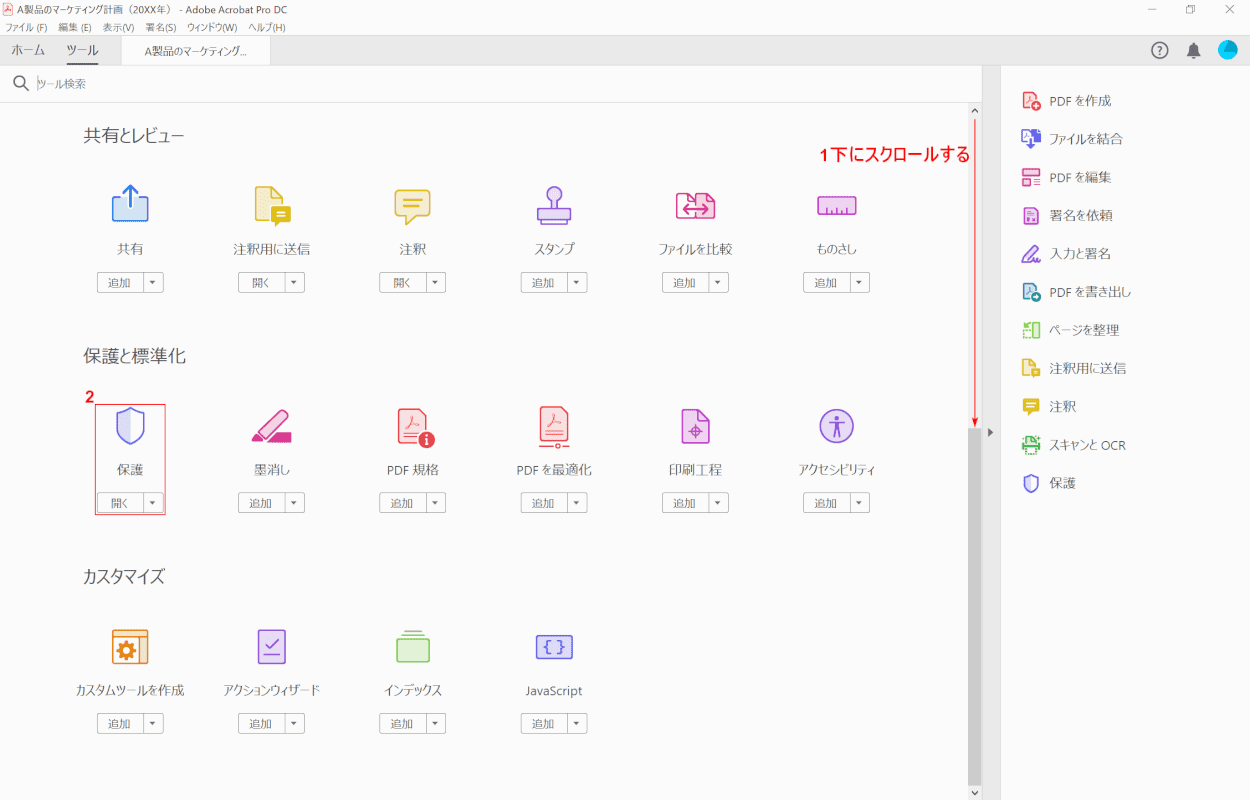Choose 署名を依頼 in the right pane
This screenshot has width=1250, height=800.
pyautogui.click(x=1067, y=215)
